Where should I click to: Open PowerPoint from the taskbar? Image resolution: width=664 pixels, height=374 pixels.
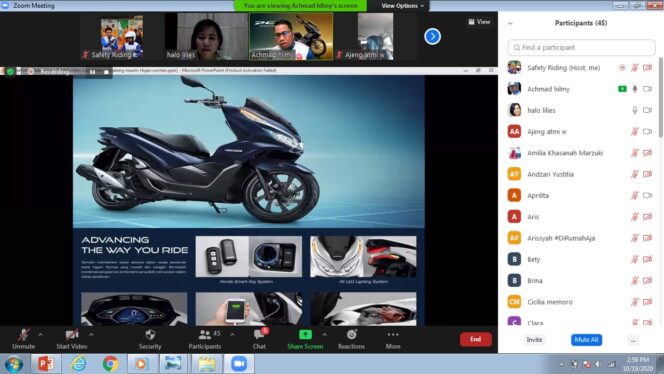click(46, 364)
